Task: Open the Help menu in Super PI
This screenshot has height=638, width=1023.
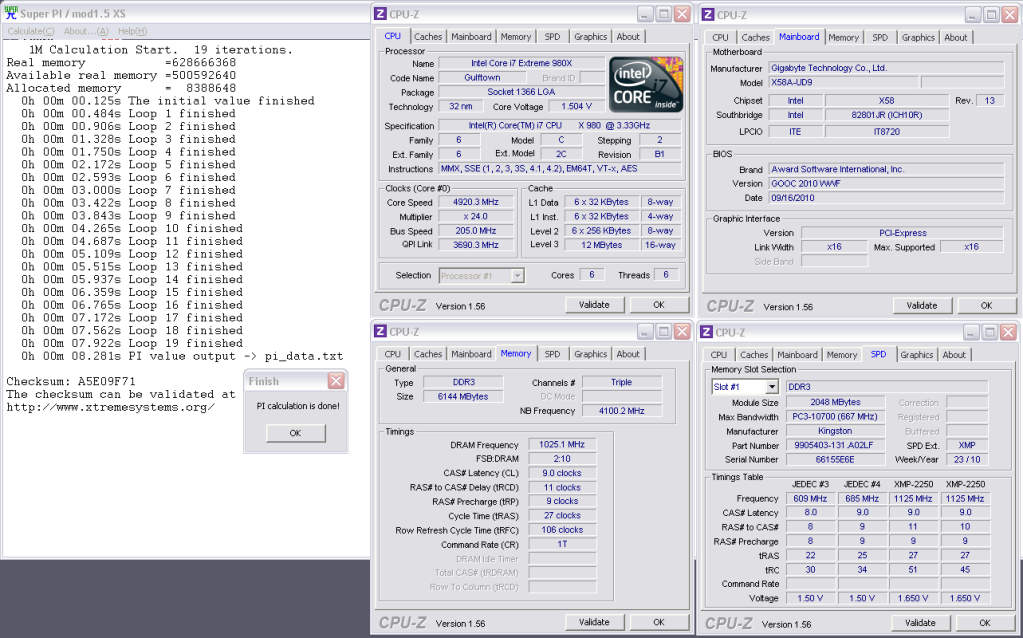Action: tap(132, 31)
